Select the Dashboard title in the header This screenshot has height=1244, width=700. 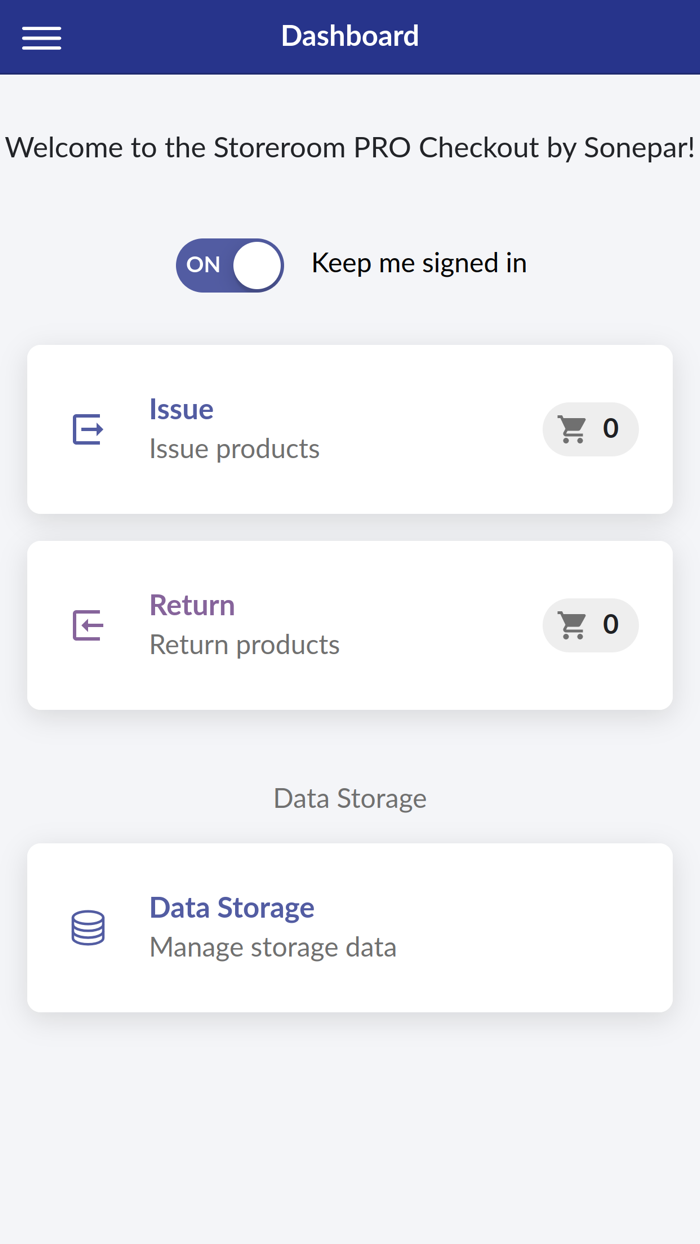click(350, 36)
